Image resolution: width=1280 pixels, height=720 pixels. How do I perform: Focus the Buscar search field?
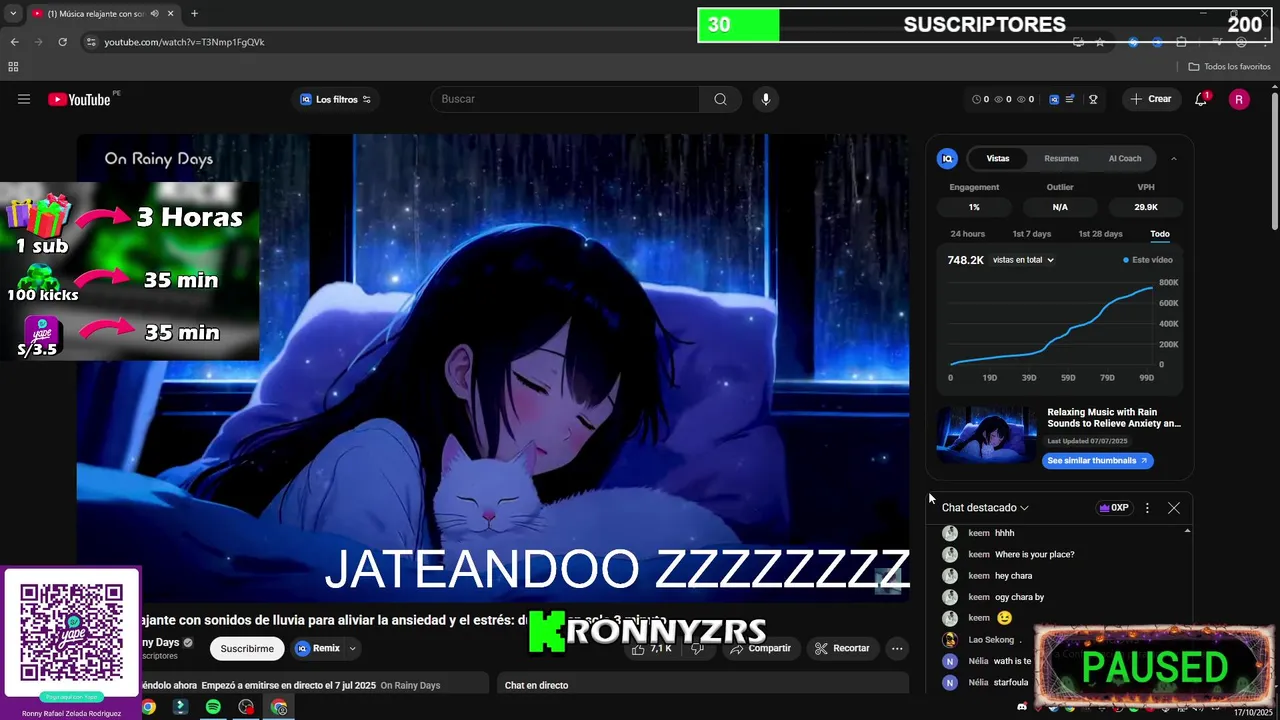click(565, 99)
